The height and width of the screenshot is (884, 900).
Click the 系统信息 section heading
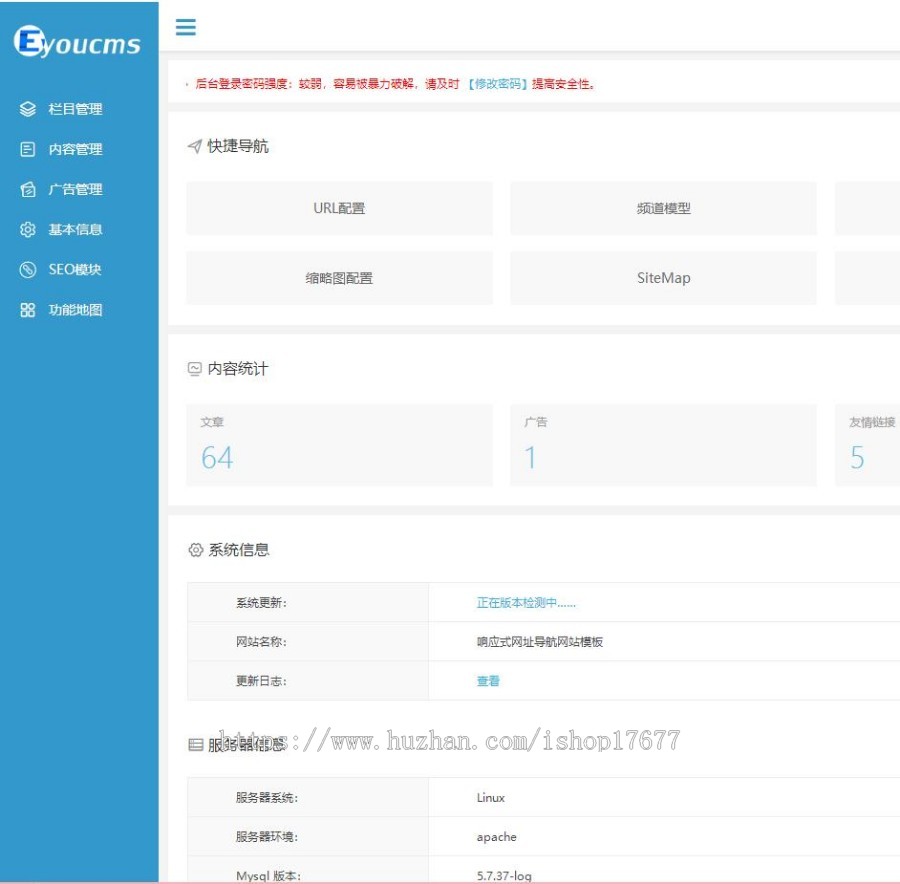point(238,550)
